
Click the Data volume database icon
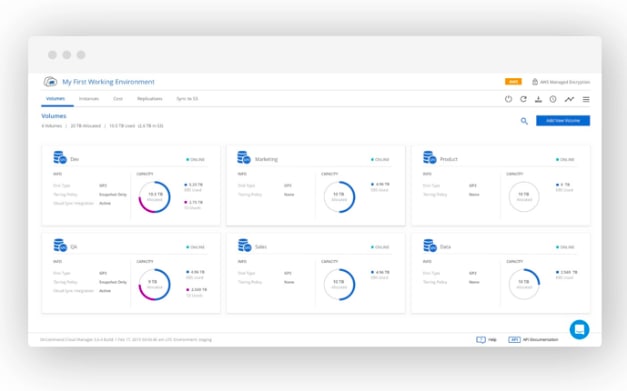[x=430, y=245]
